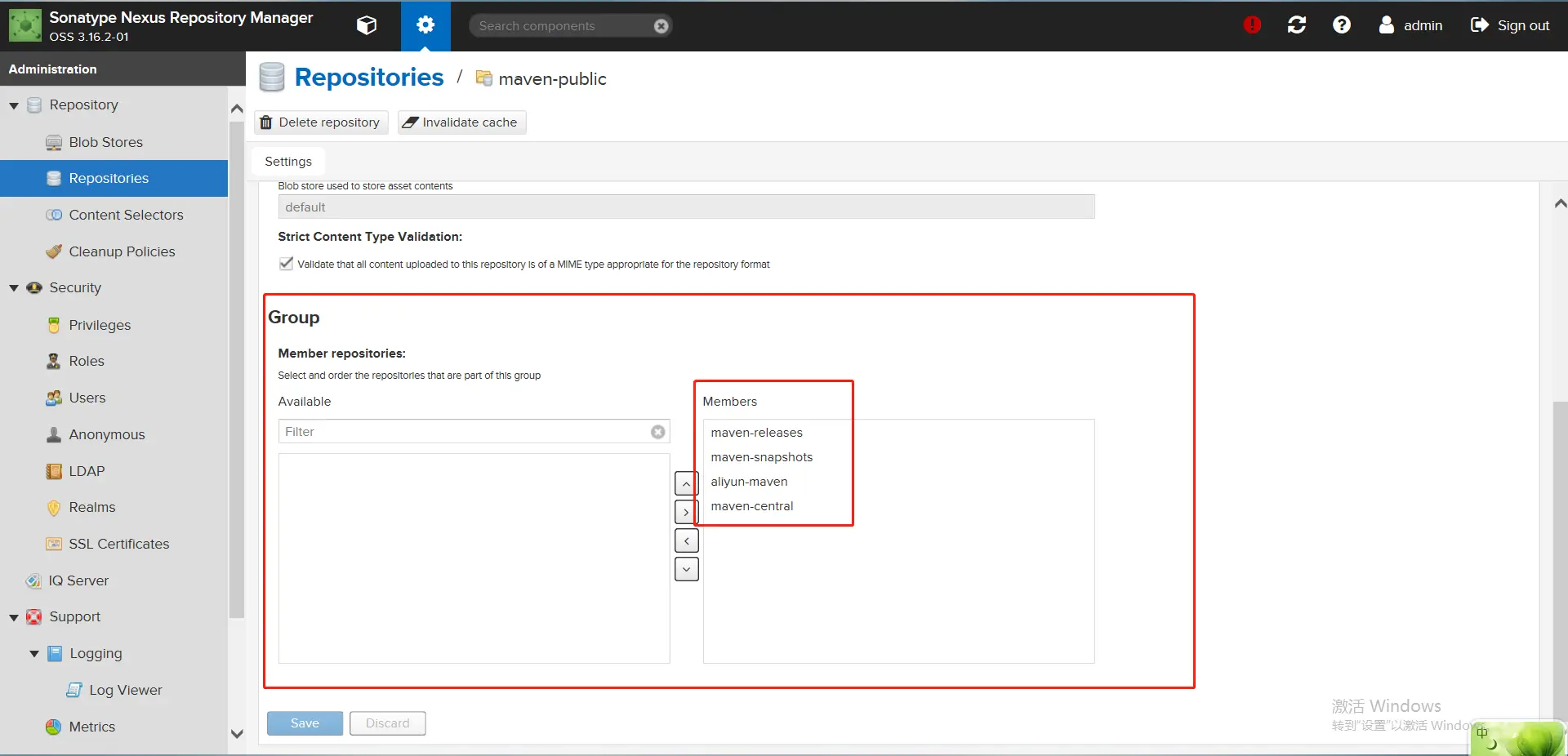Click the LDAP book icon
Screen dimensions: 1568x756
(54, 471)
